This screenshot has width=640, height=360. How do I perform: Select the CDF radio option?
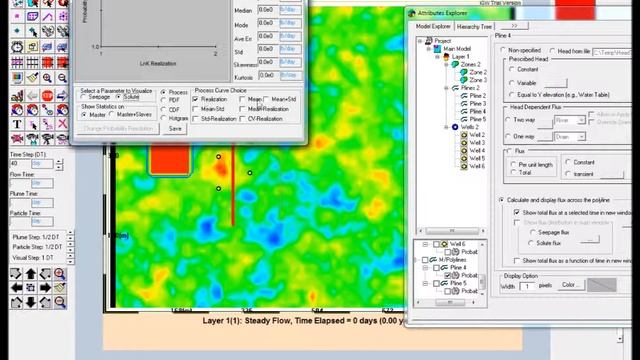point(163,109)
